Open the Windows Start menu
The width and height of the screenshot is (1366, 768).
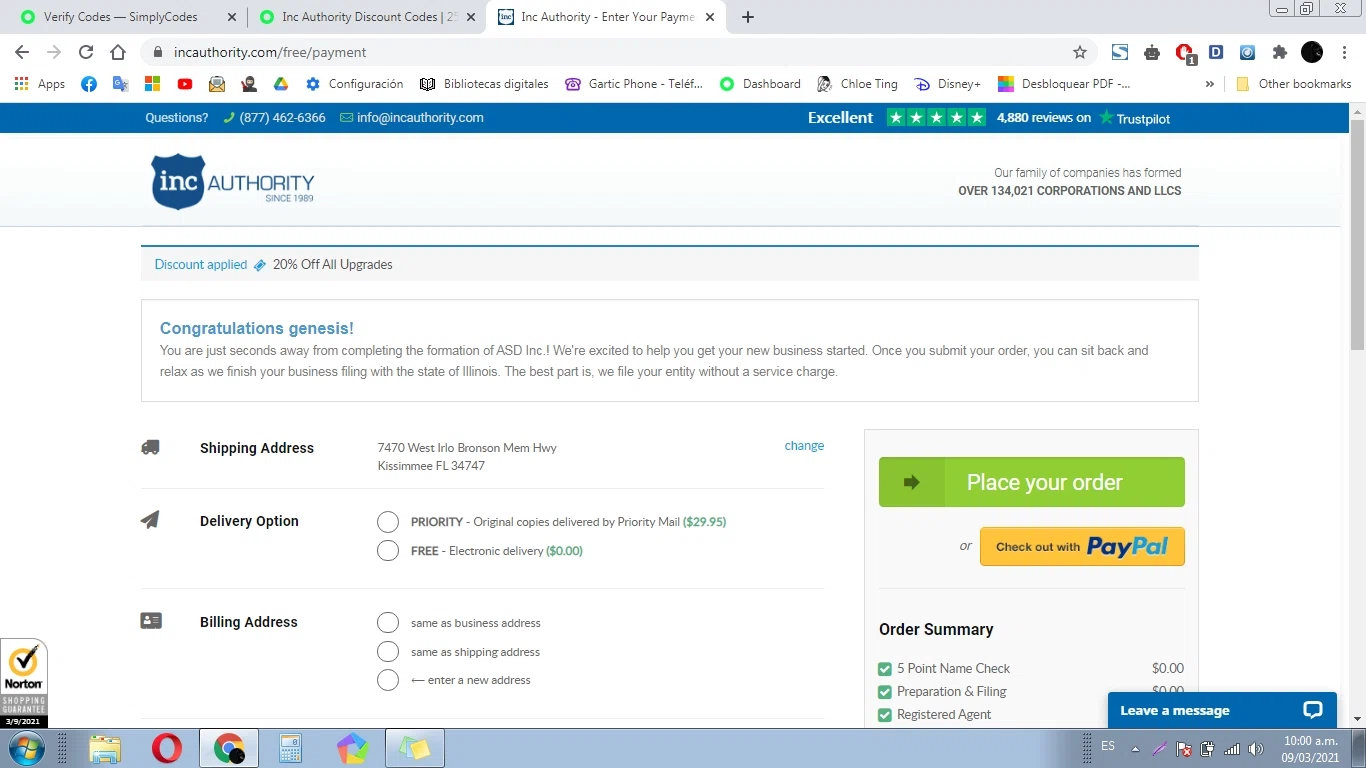[27, 748]
